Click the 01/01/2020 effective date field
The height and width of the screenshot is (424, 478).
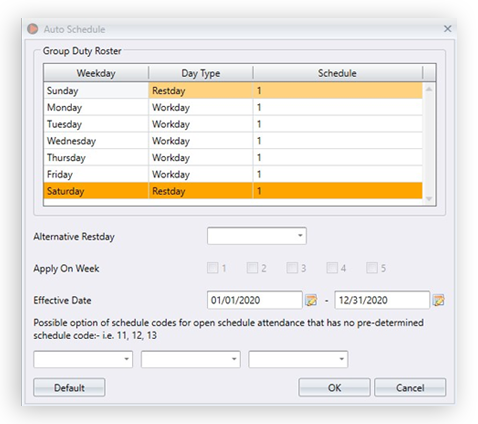point(255,300)
